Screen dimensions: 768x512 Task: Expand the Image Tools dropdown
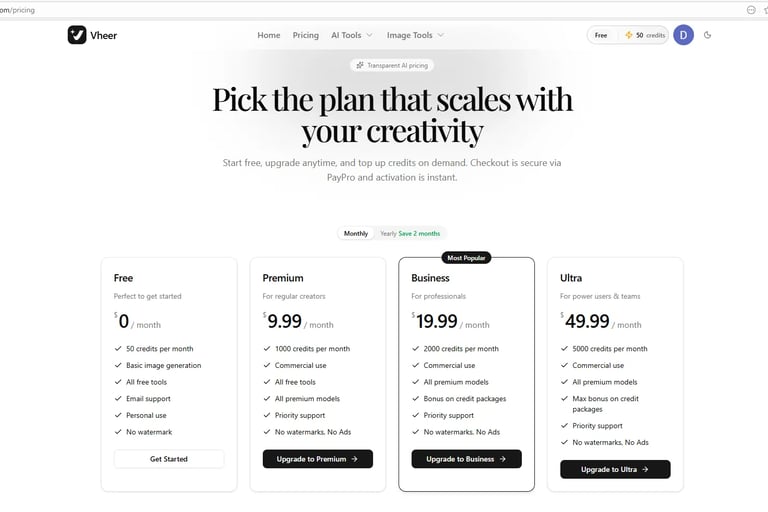pyautogui.click(x=415, y=35)
